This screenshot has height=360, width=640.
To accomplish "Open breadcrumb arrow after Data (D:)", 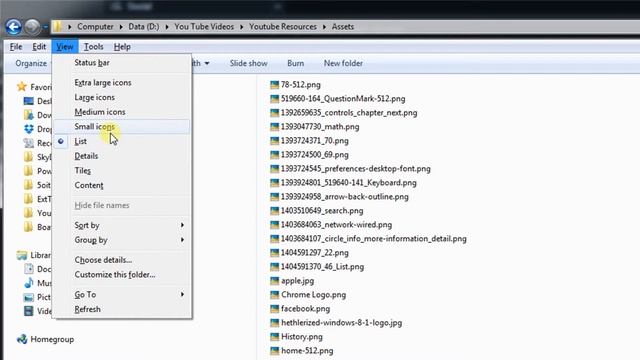I will pyautogui.click(x=167, y=27).
